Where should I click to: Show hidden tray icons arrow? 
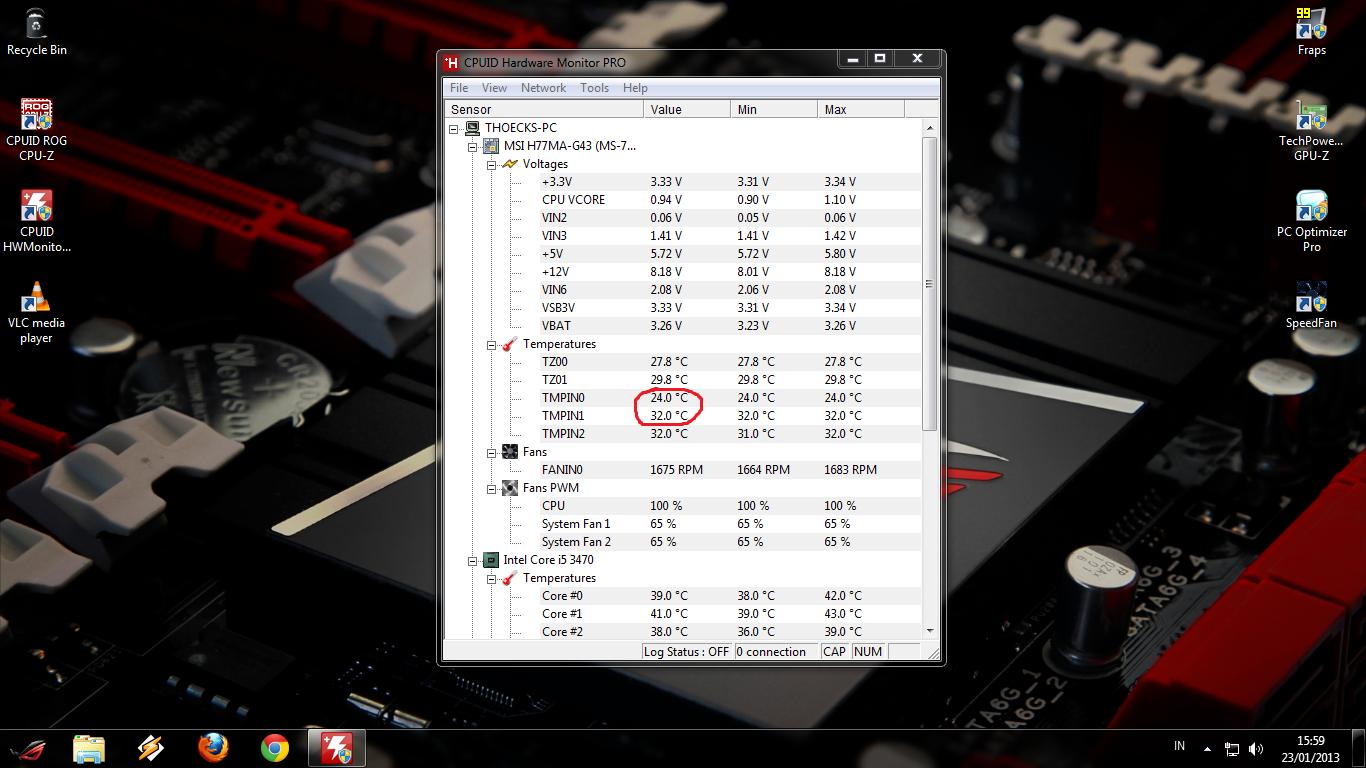tap(1207, 749)
